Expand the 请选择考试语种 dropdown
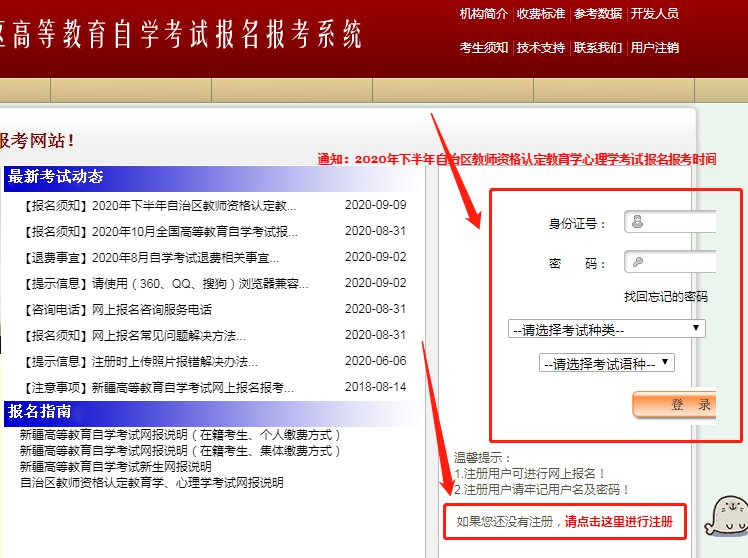The height and width of the screenshot is (558, 748). coord(607,363)
